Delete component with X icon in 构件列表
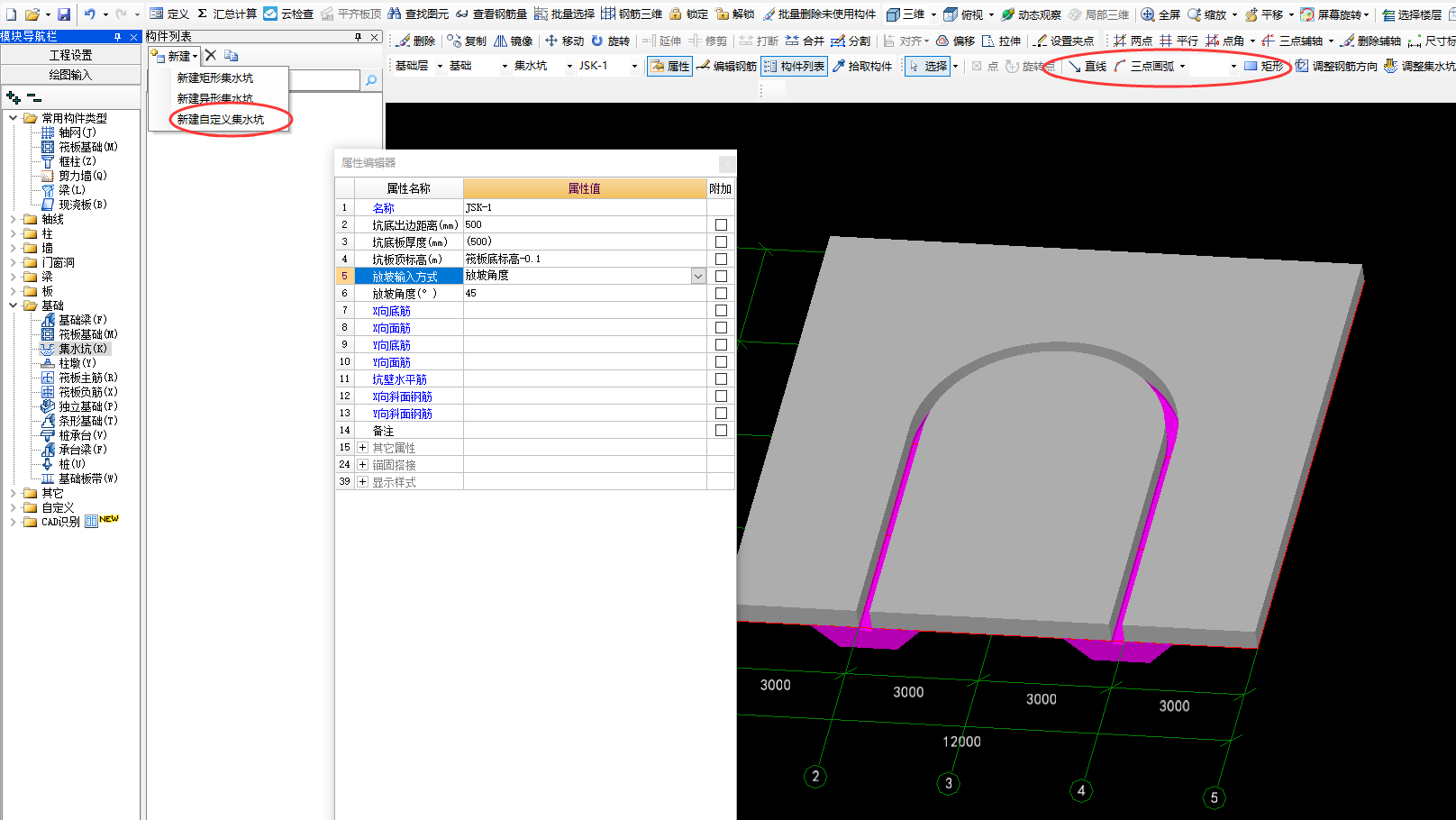1456x820 pixels. tap(211, 55)
